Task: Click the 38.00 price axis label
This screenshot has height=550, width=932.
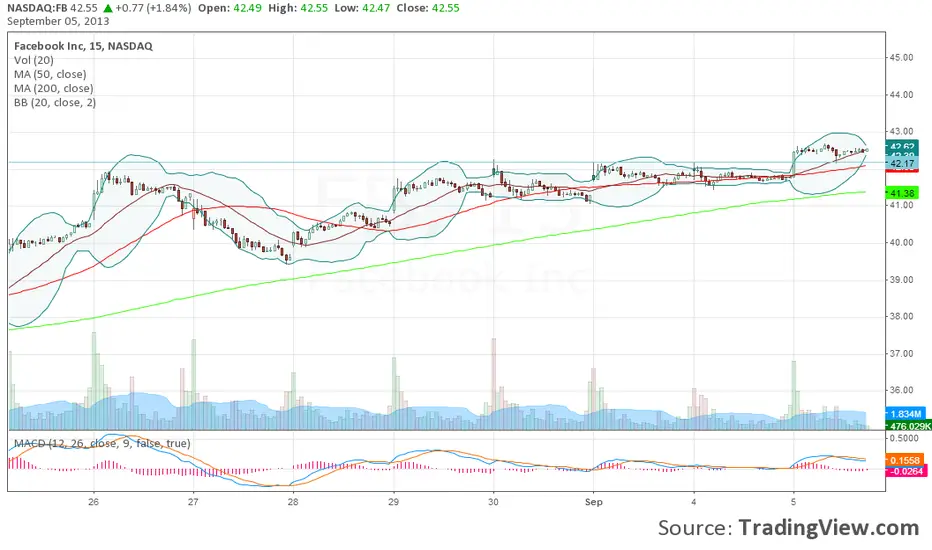Action: click(901, 316)
